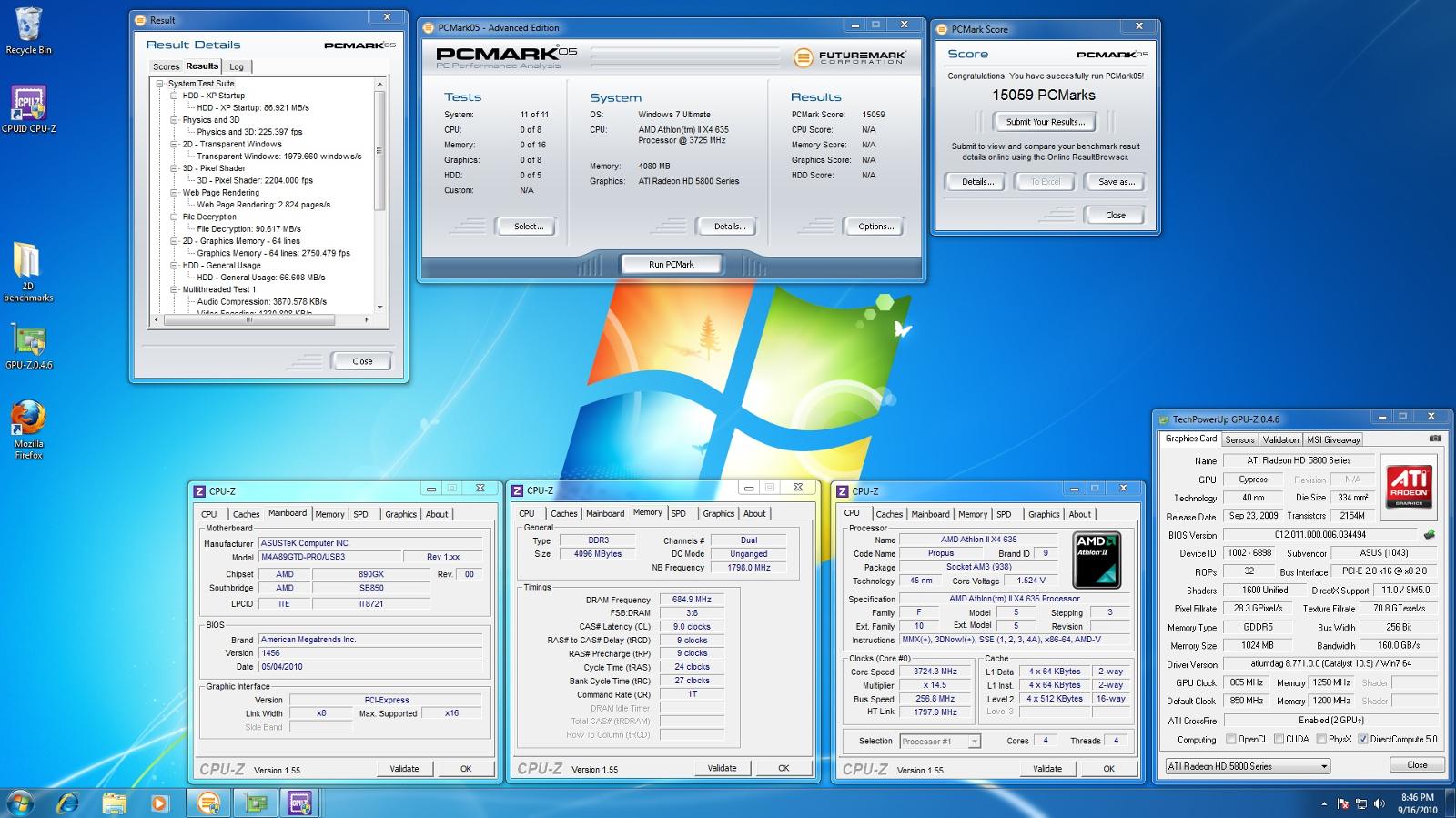
Task: Click the title icon of the GPU-Z window
Action: point(1163,419)
